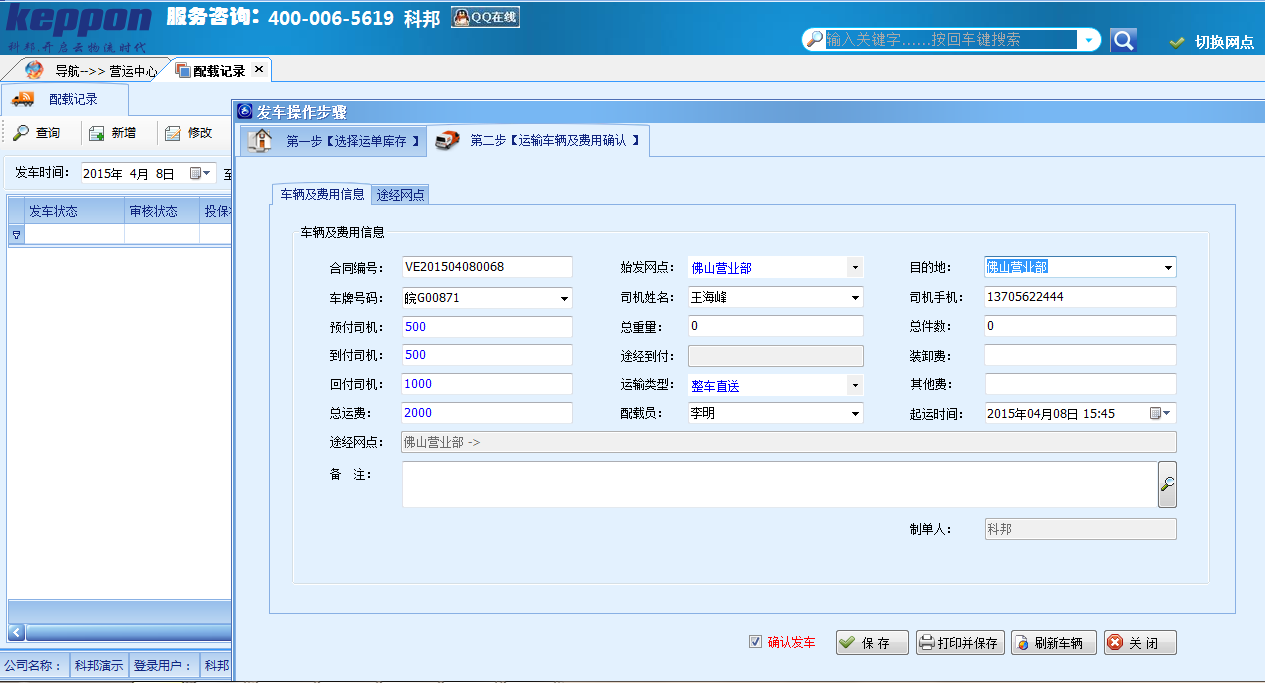
Task: Close the 配载记录 tab
Action: (259, 70)
